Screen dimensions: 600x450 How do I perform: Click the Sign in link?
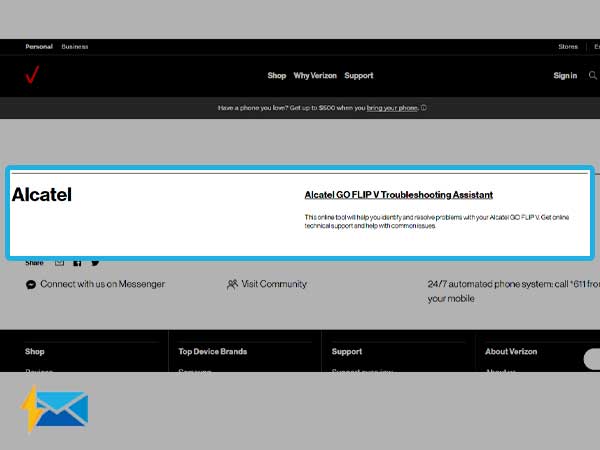tap(565, 76)
